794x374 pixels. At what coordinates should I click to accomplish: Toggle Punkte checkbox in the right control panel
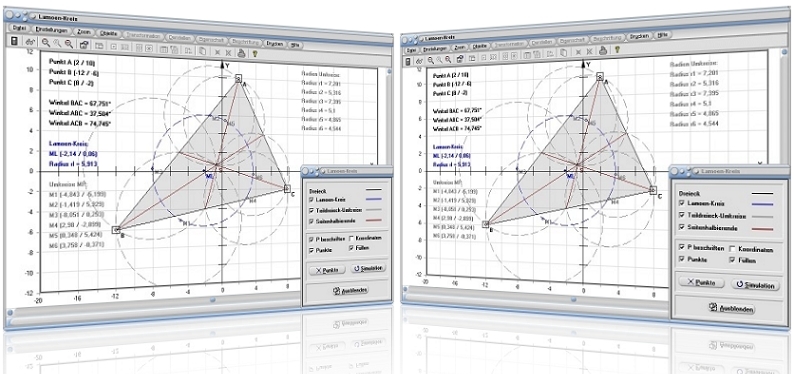[x=682, y=259]
